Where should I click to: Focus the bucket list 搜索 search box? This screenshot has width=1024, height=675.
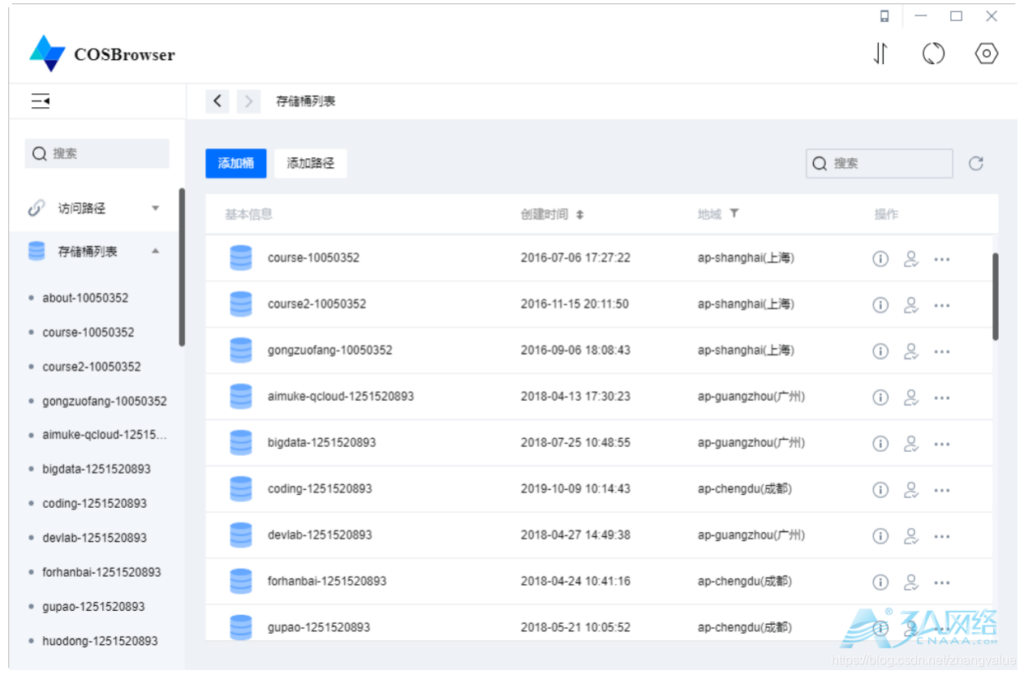[x=879, y=163]
